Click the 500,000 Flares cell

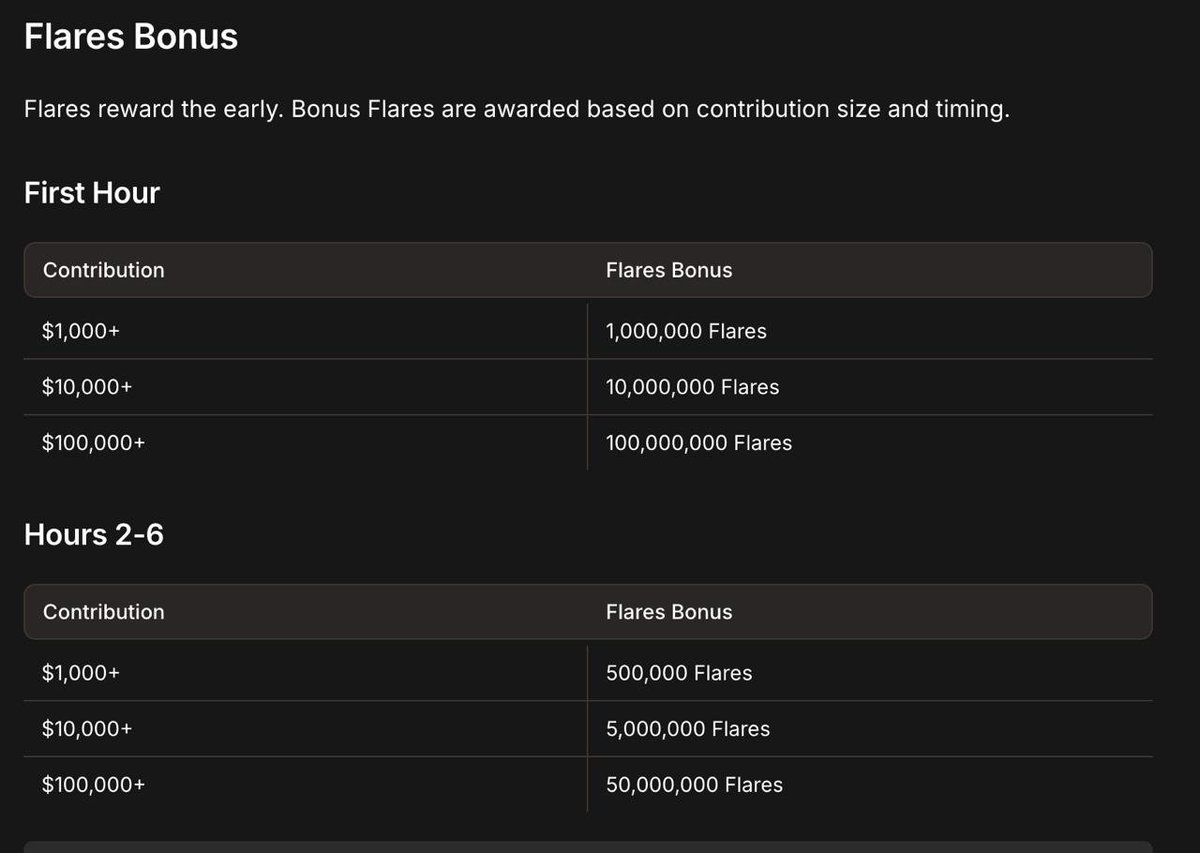point(679,673)
